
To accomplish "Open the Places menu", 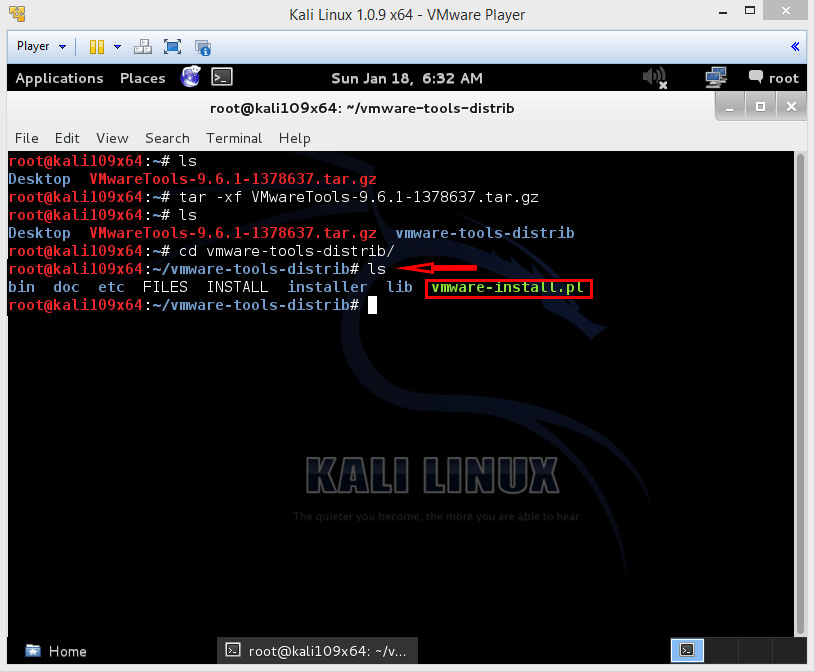I will tap(142, 78).
